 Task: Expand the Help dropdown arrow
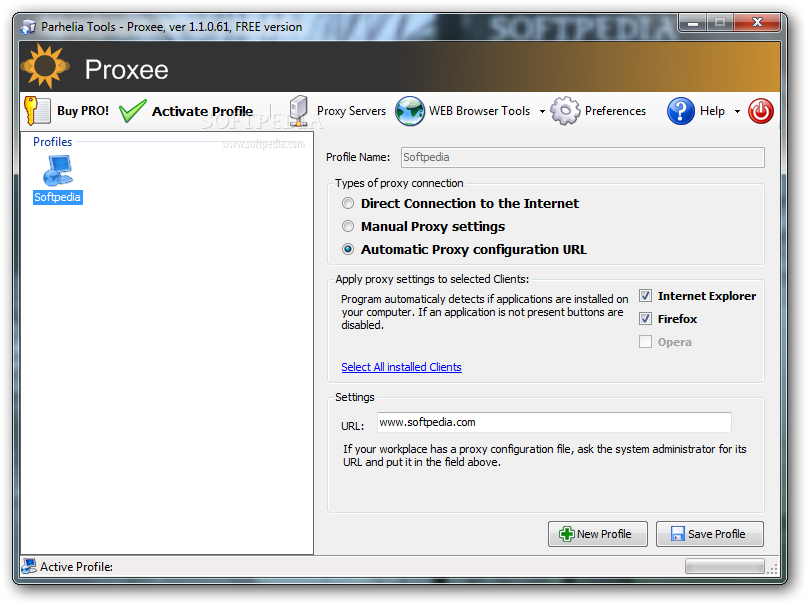point(737,111)
